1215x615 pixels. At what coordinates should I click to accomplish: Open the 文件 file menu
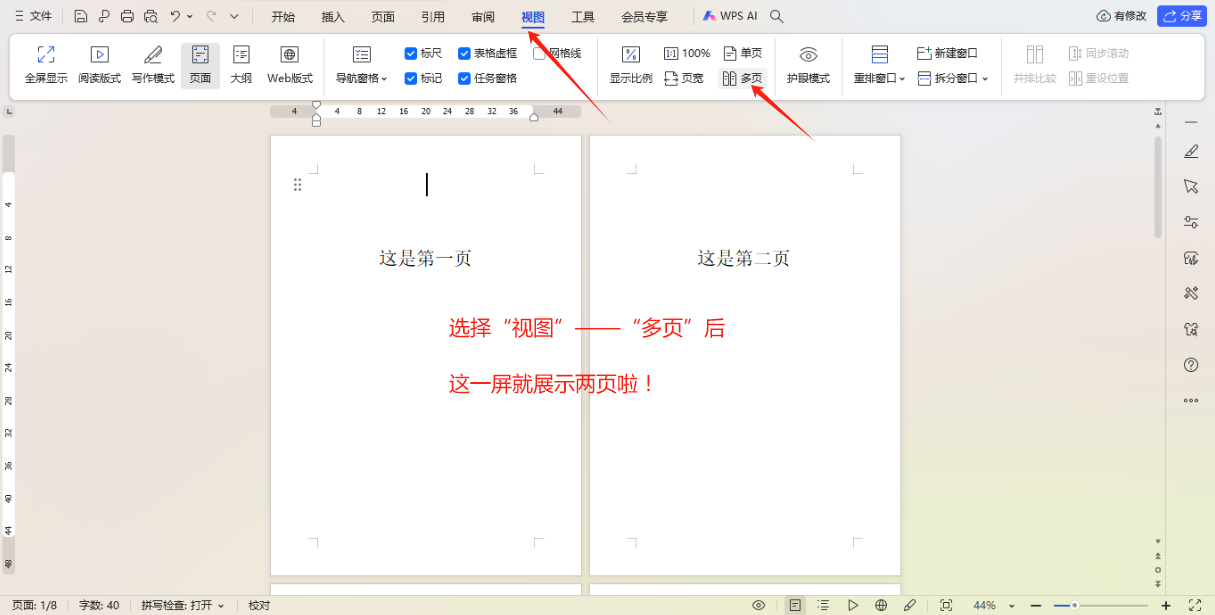33,16
